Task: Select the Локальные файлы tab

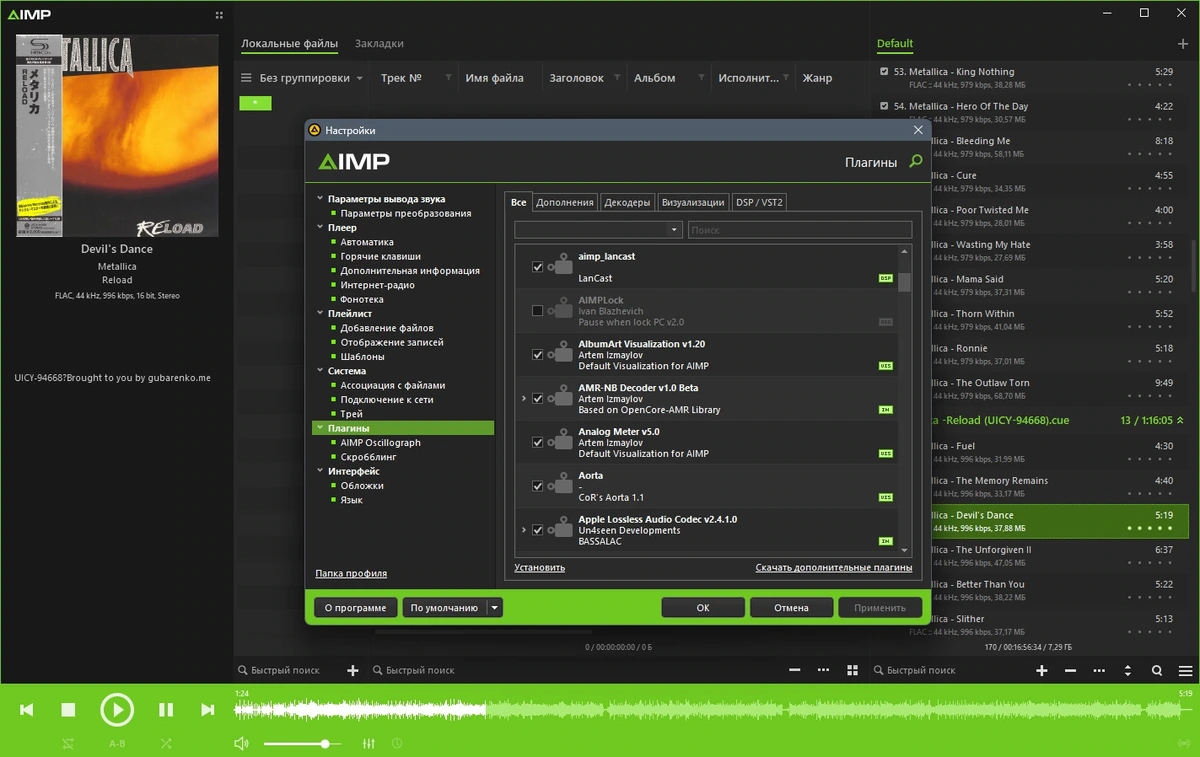Action: click(289, 44)
